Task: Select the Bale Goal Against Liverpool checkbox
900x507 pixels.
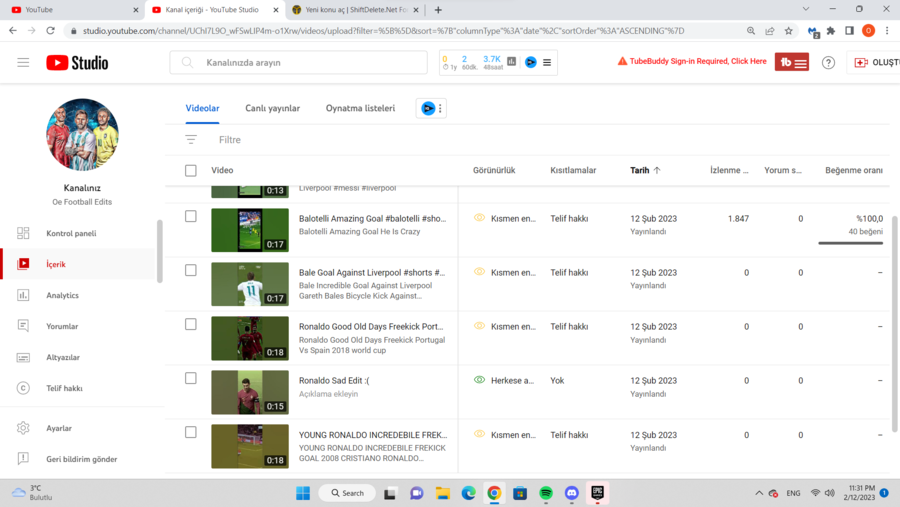Action: tap(191, 270)
